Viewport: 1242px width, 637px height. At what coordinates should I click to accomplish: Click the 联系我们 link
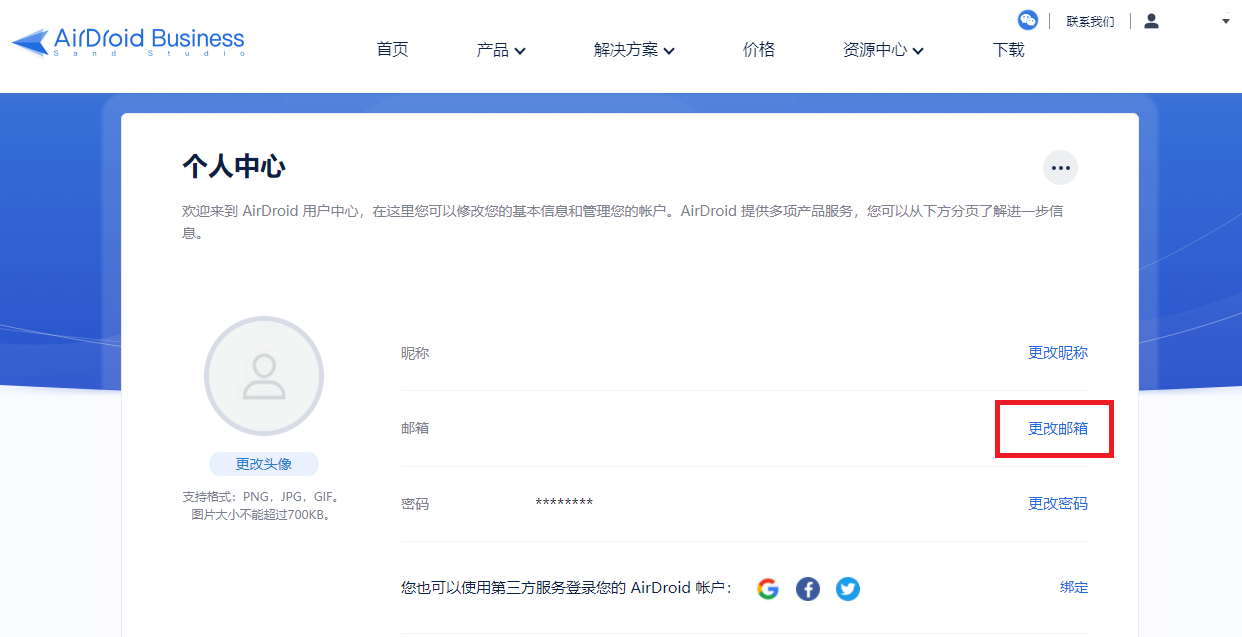click(1090, 21)
